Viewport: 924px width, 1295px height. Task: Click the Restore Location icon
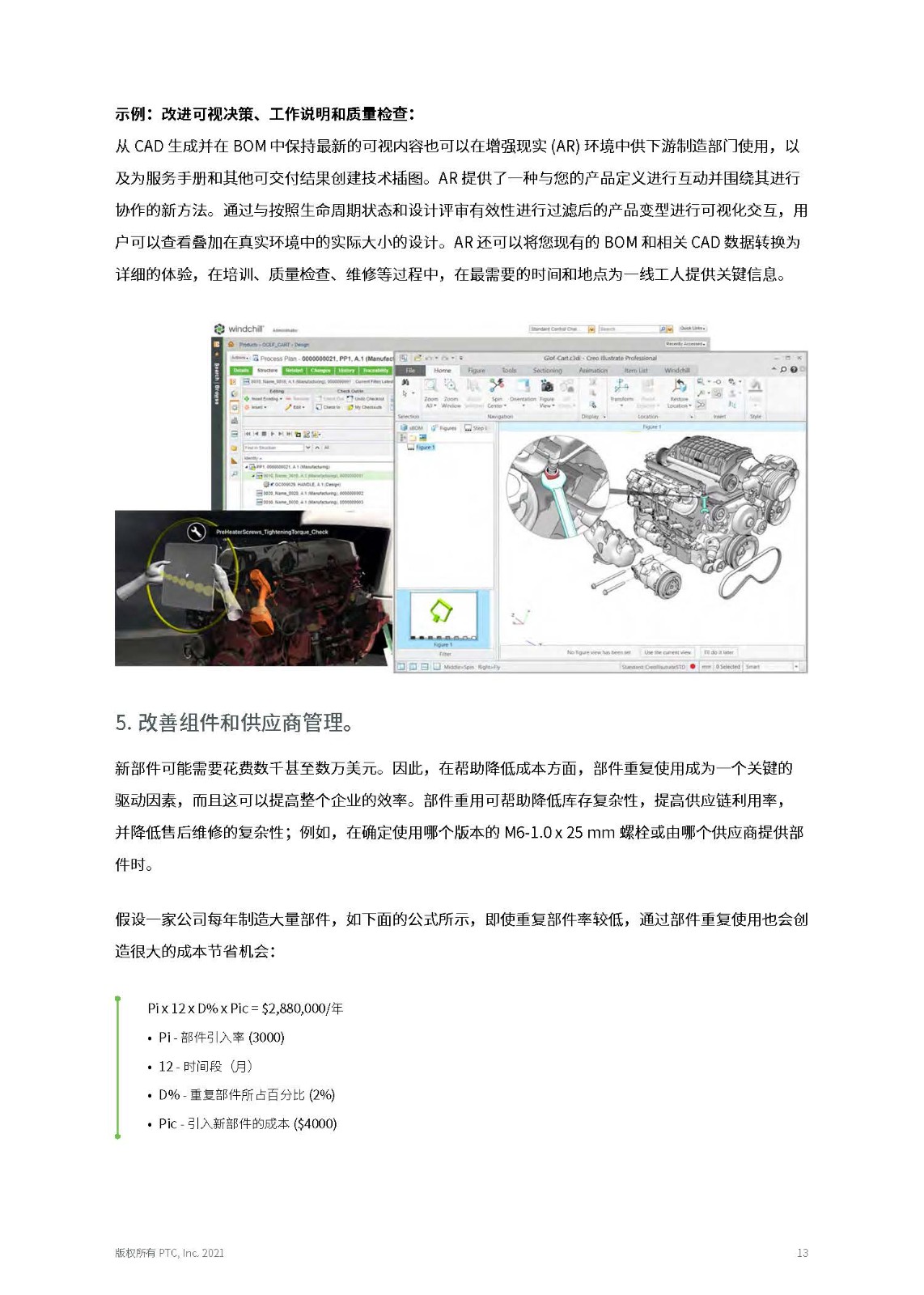click(679, 386)
